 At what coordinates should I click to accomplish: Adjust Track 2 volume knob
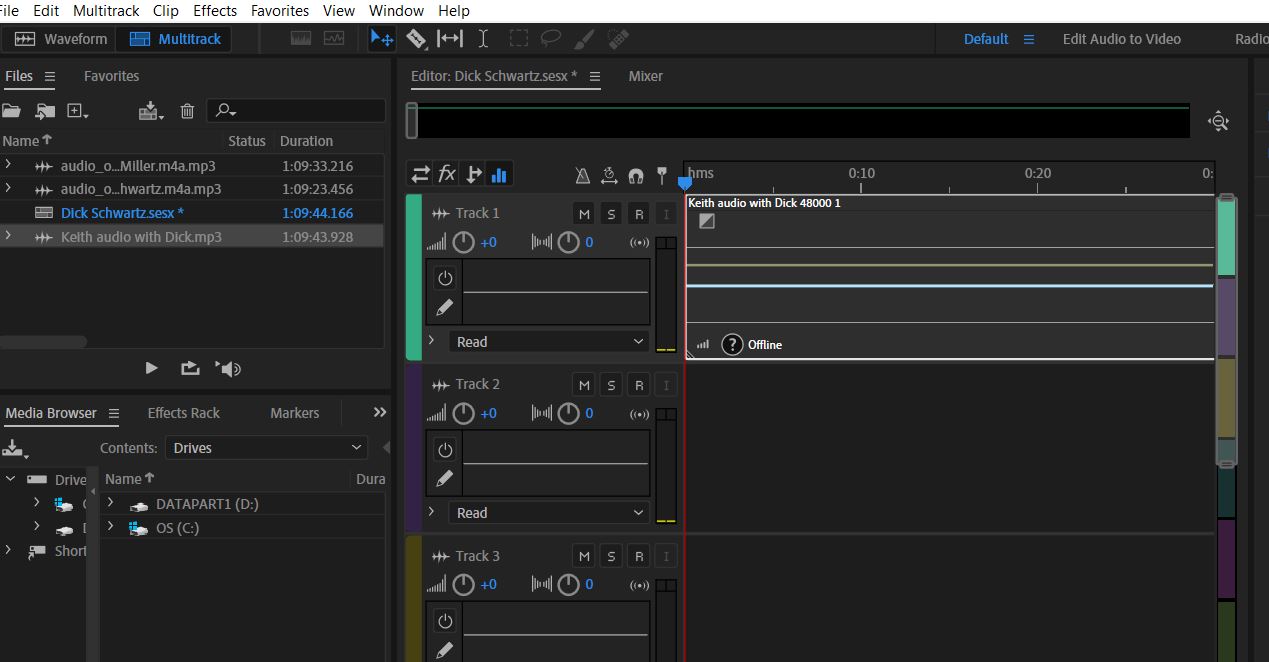point(463,413)
